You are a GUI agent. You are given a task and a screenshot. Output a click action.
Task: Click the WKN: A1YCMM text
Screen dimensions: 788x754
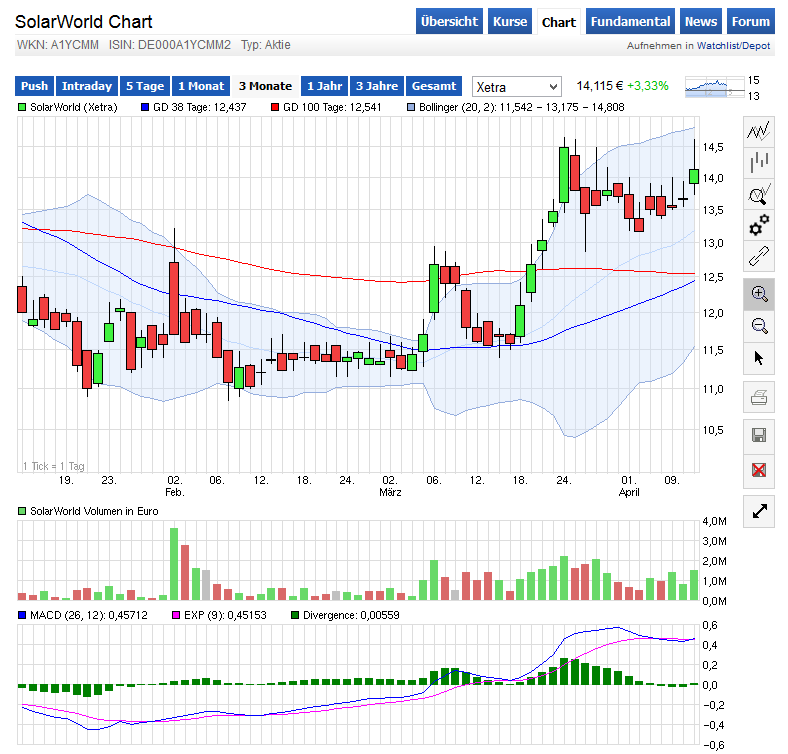click(x=58, y=45)
